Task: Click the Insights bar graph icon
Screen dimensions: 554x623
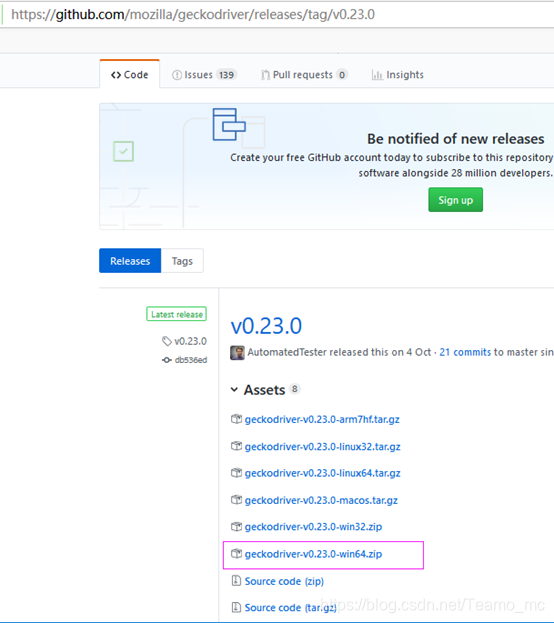Action: tap(377, 75)
